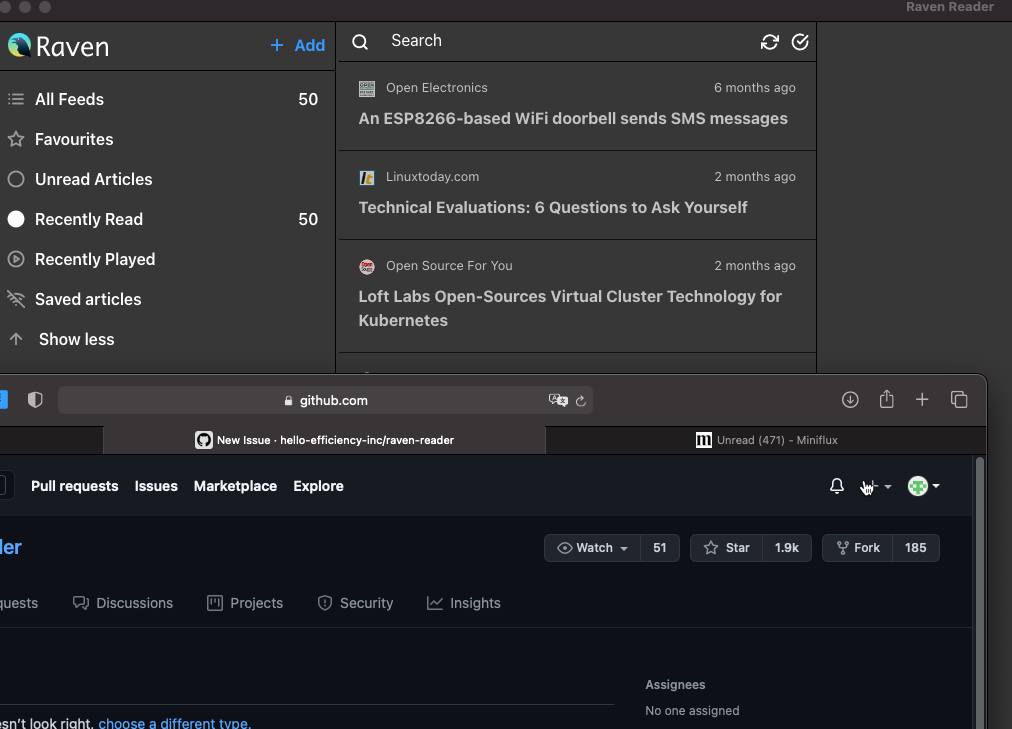
Task: Click the Favourites star icon
Action: tap(16, 139)
